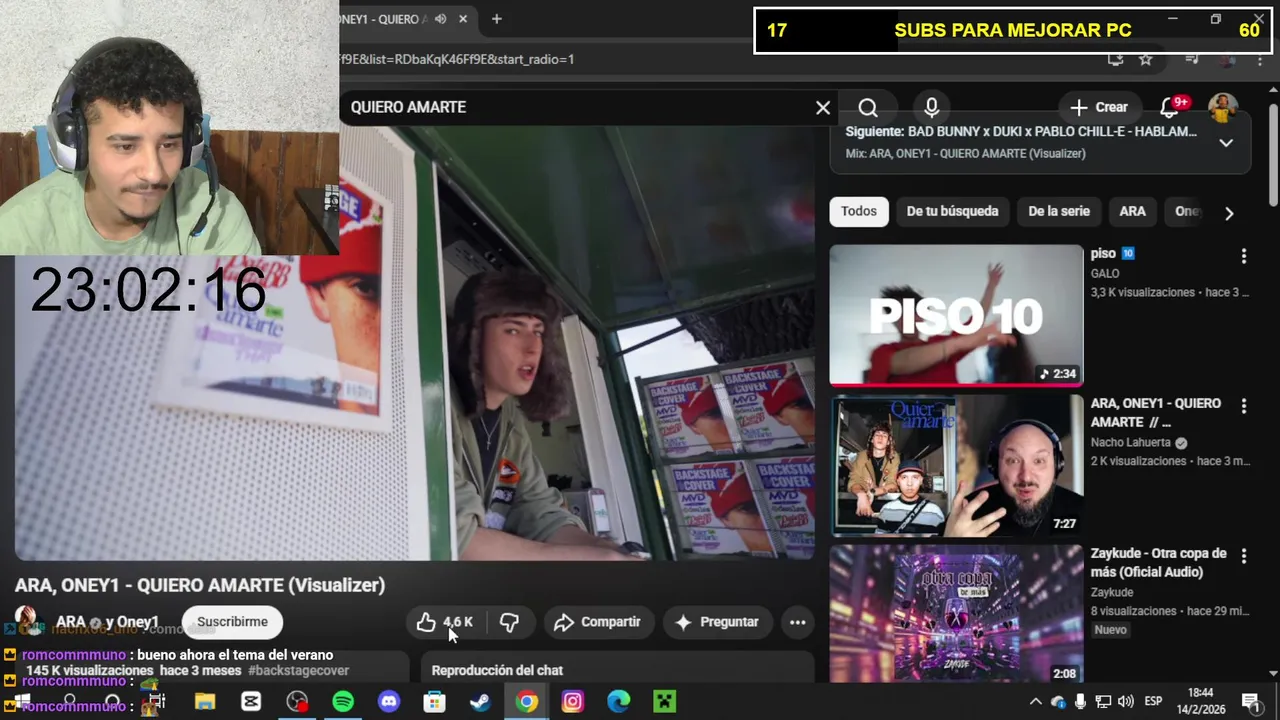Open the #backstagecover hashtag link

pyautogui.click(x=298, y=670)
